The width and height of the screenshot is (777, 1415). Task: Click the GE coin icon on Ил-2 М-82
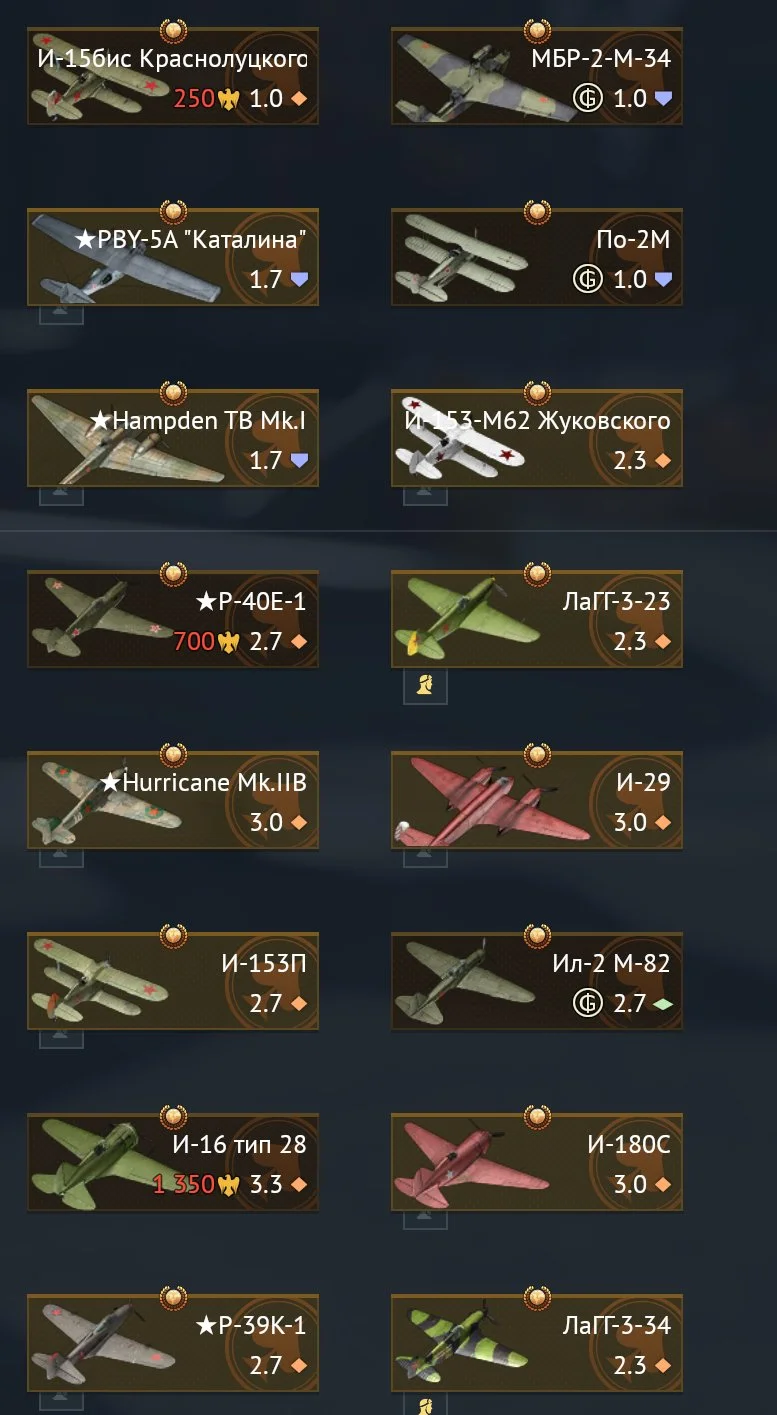pos(588,1003)
